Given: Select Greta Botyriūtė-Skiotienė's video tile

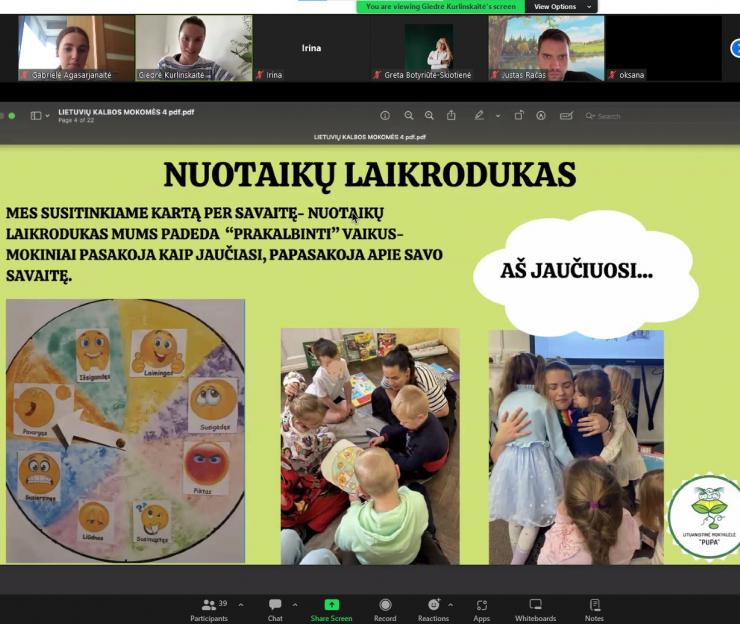Looking at the screenshot, I should (429, 48).
